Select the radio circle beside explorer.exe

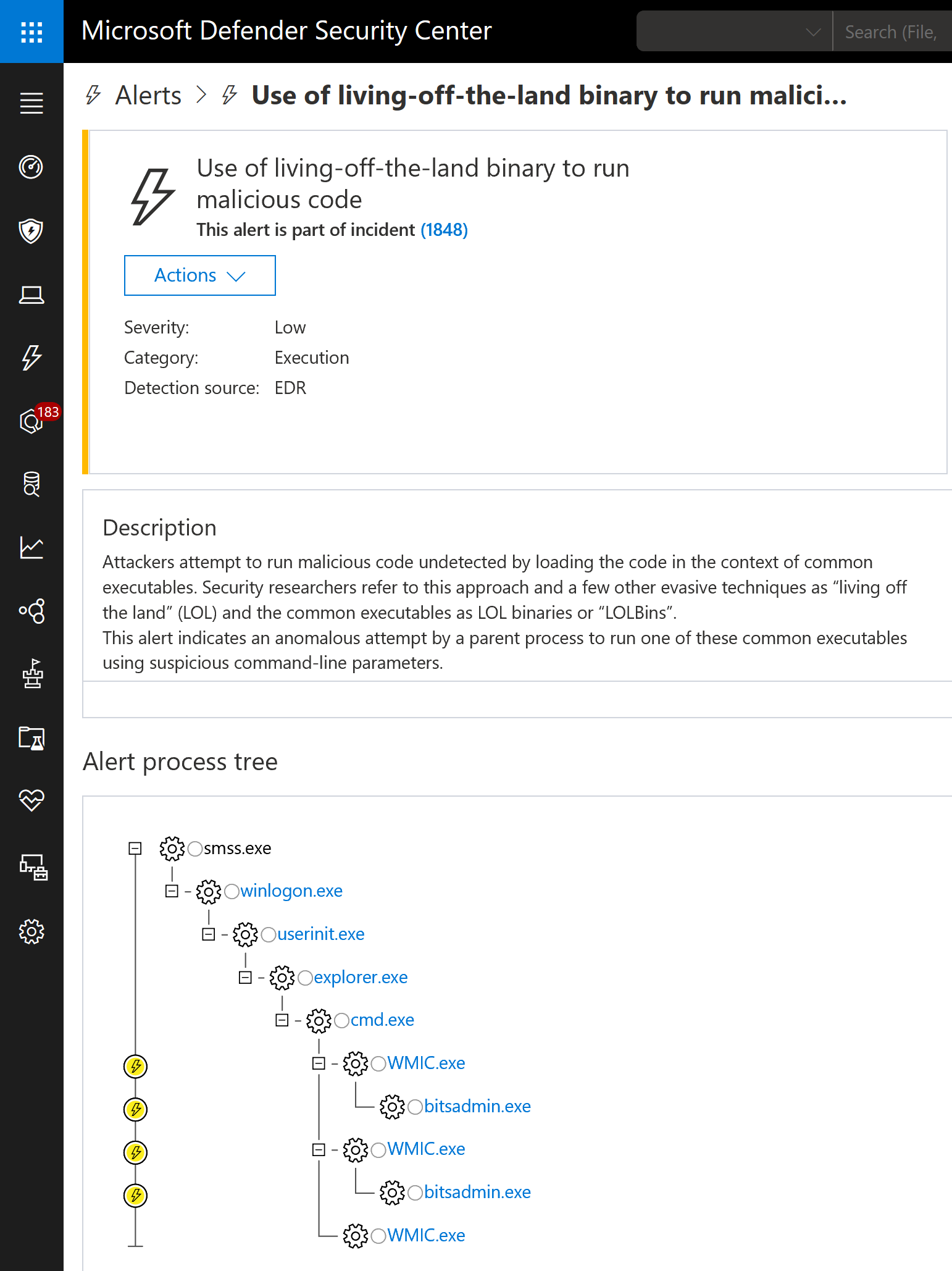coord(305,978)
